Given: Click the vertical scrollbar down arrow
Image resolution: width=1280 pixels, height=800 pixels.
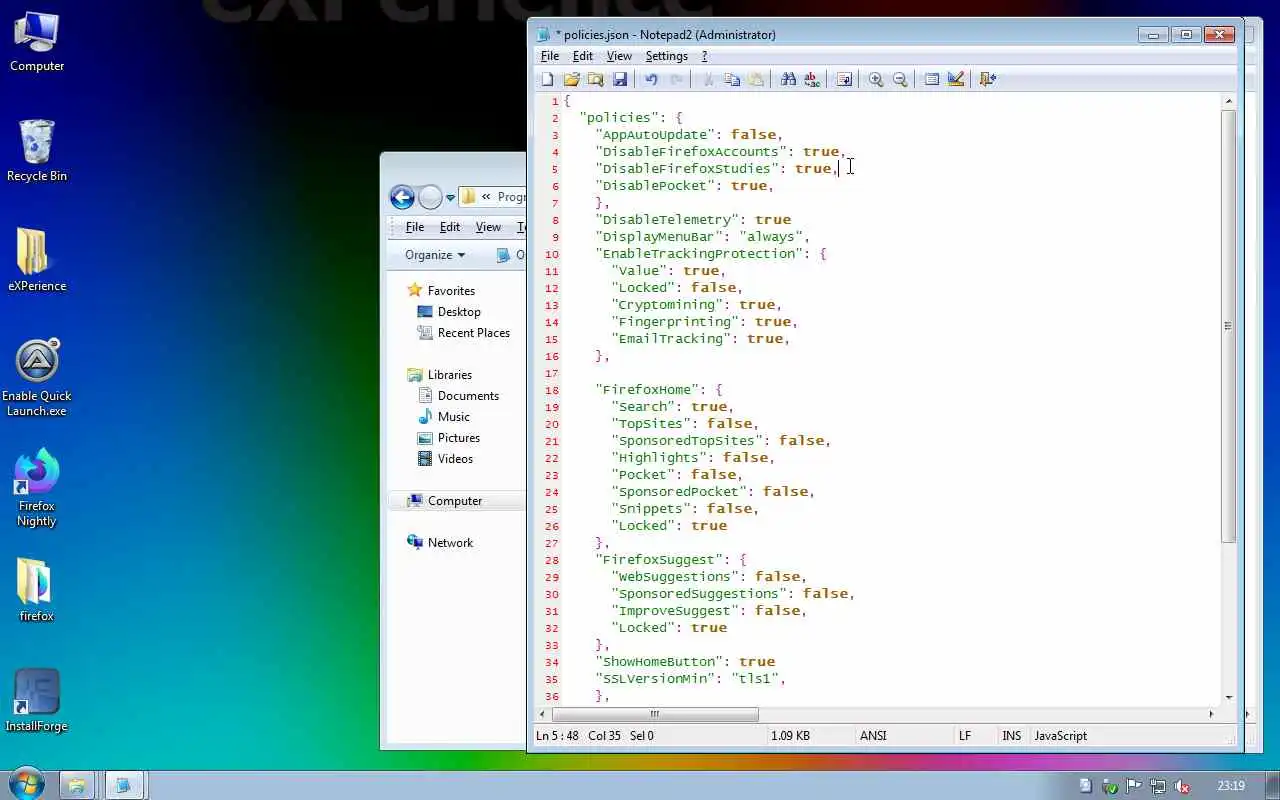Looking at the screenshot, I should pyautogui.click(x=1228, y=698).
